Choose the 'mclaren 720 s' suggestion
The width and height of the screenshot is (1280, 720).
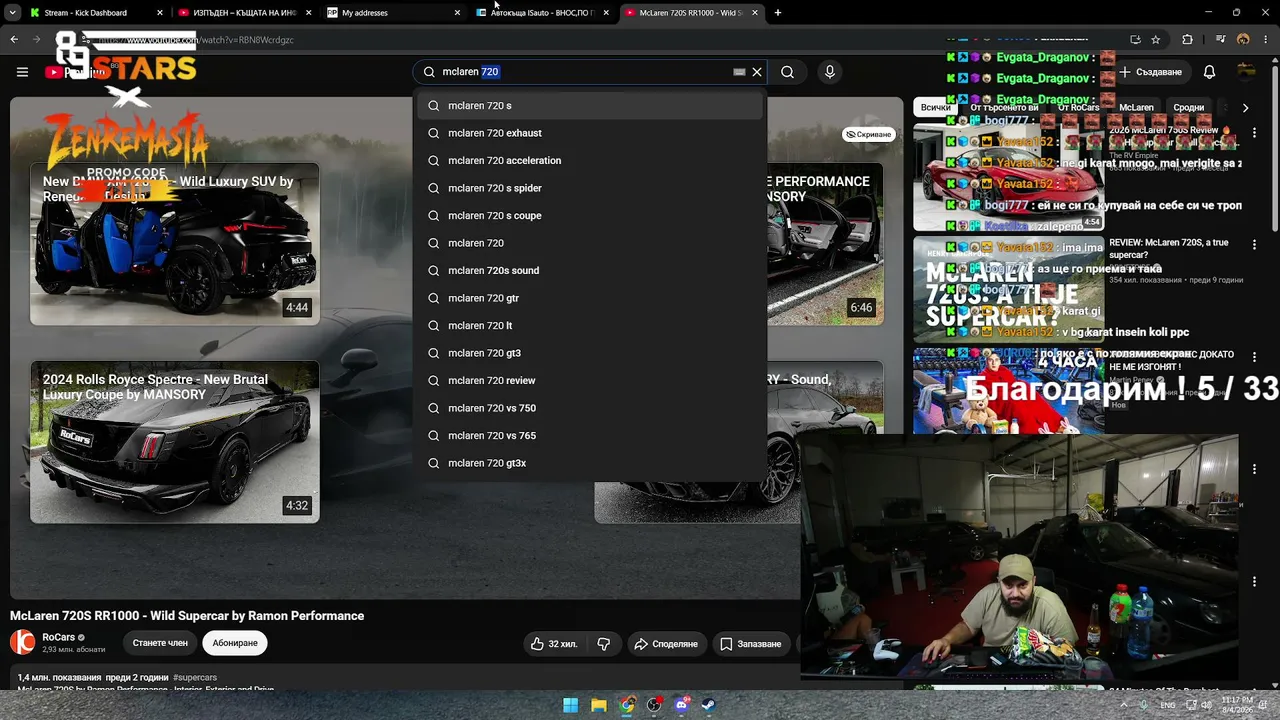point(591,106)
